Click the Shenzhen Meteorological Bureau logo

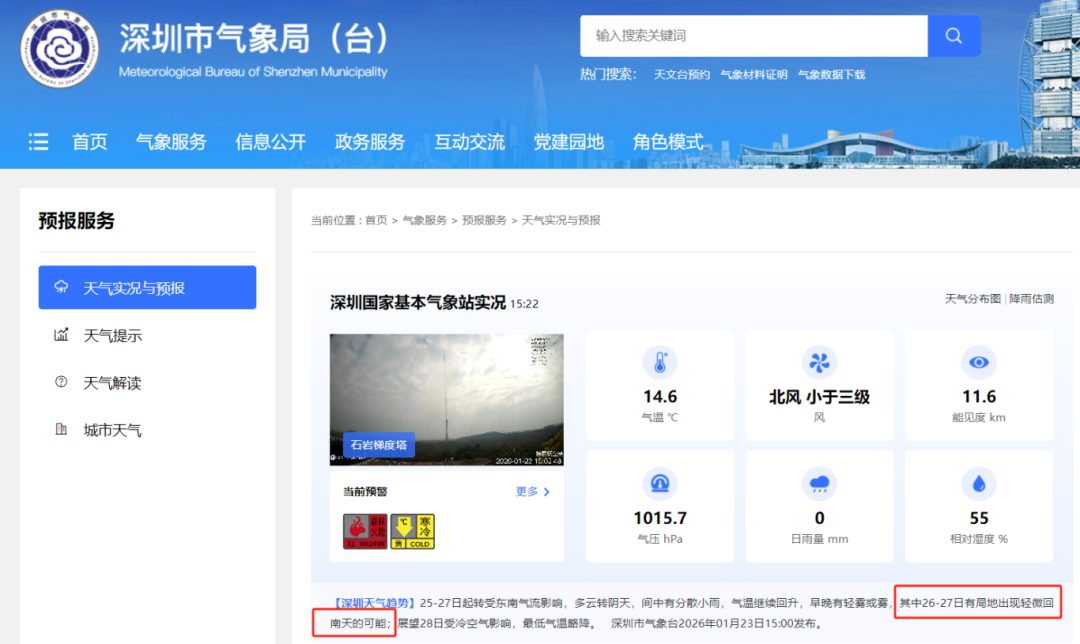[x=61, y=49]
